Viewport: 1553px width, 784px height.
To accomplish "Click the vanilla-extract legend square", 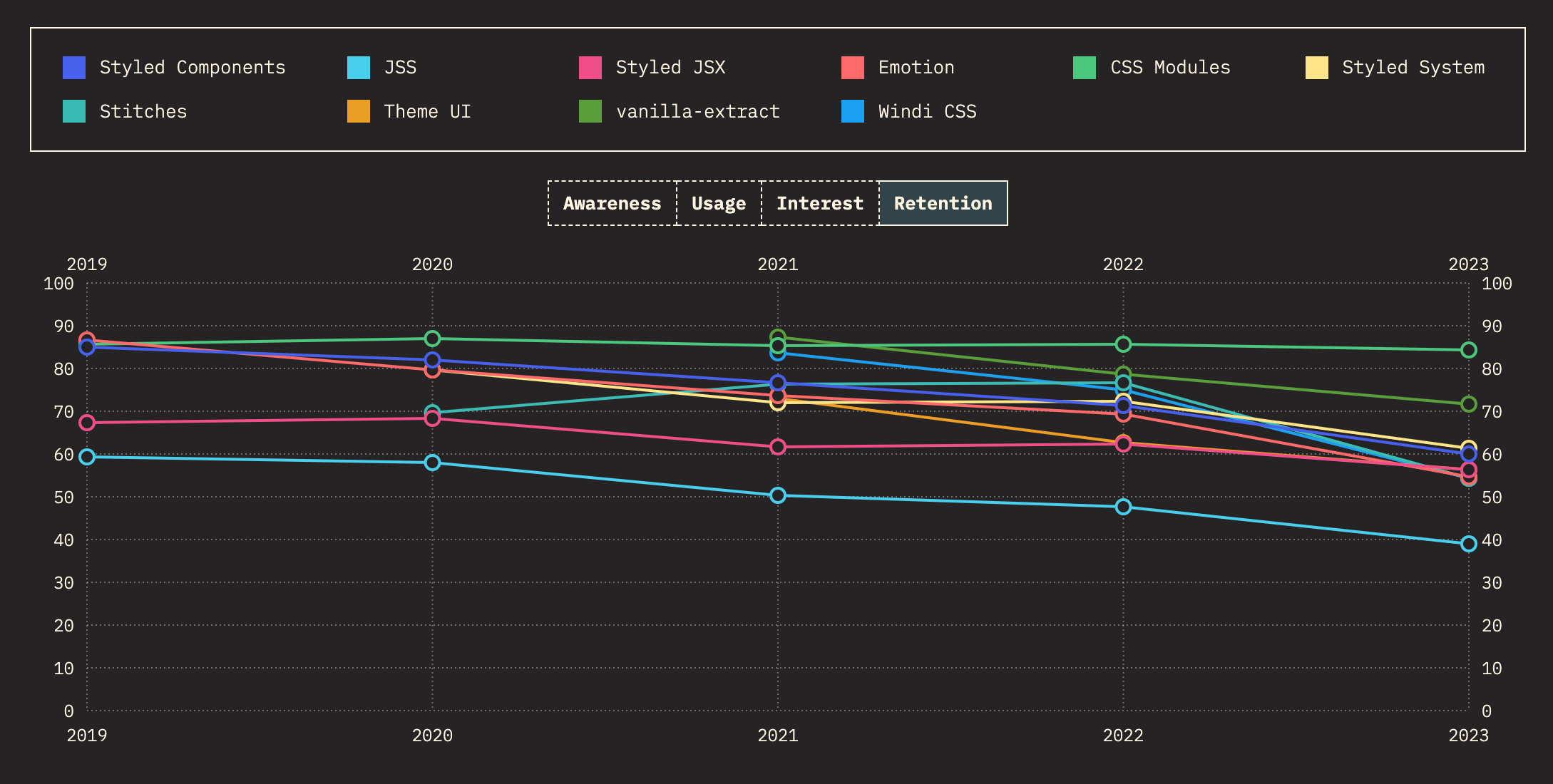I will click(x=590, y=111).
